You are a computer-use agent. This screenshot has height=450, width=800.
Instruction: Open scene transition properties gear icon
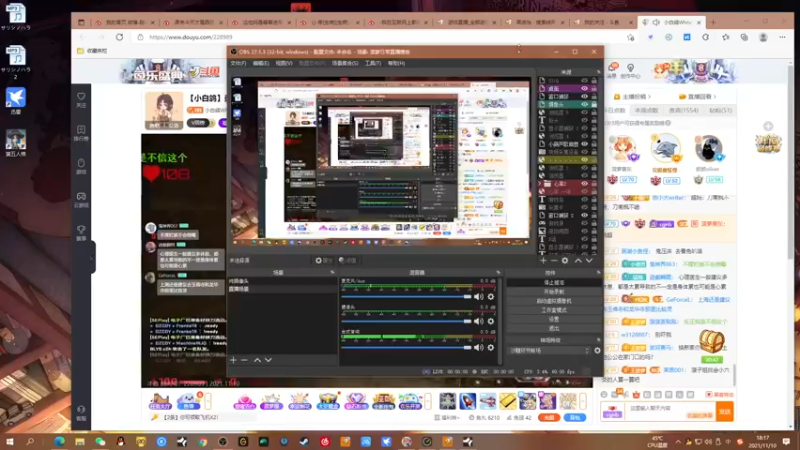pos(597,351)
